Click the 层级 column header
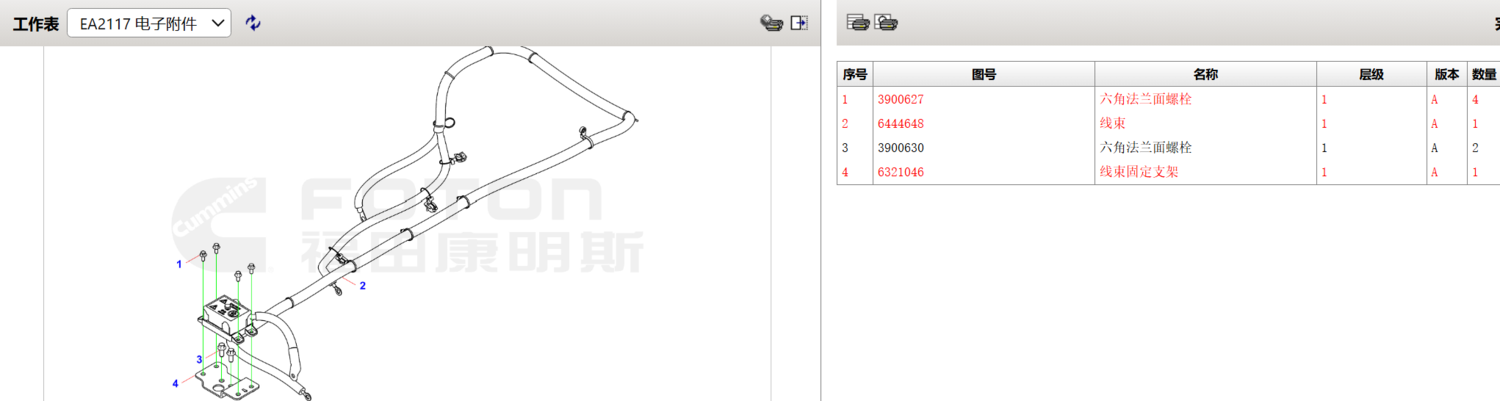The width and height of the screenshot is (1500, 401). [x=1371, y=74]
